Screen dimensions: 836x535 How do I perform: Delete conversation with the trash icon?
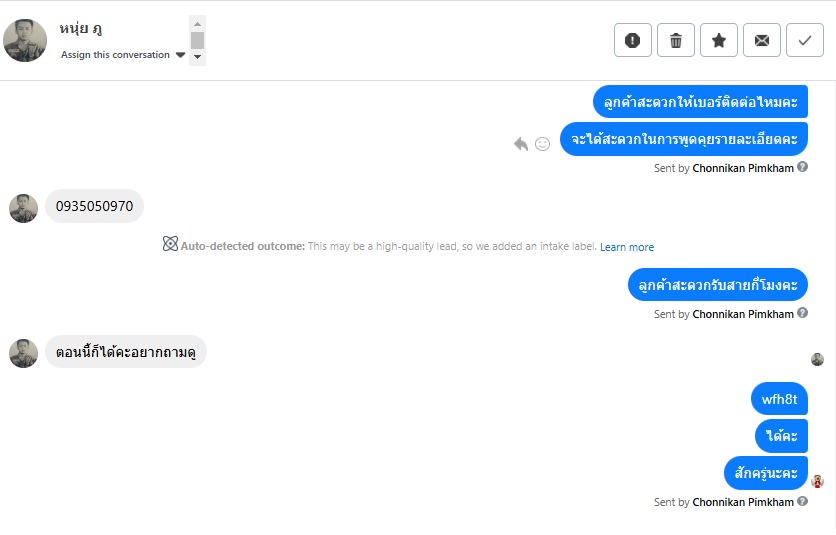click(x=675, y=40)
